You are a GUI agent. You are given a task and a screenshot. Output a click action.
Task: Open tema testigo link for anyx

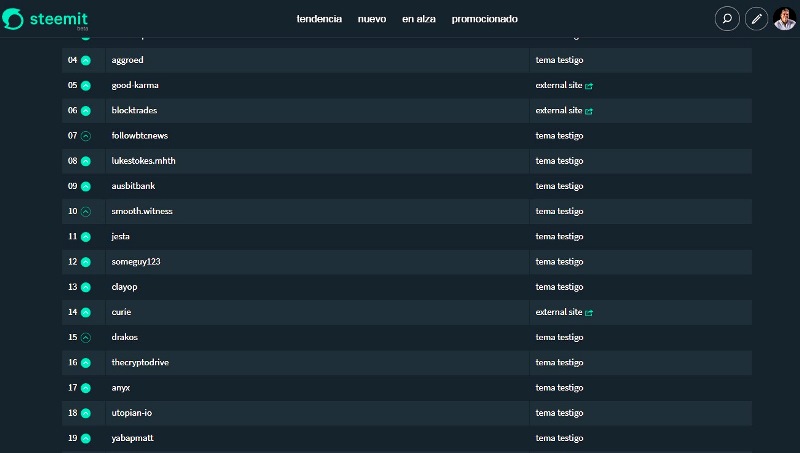[x=559, y=388]
